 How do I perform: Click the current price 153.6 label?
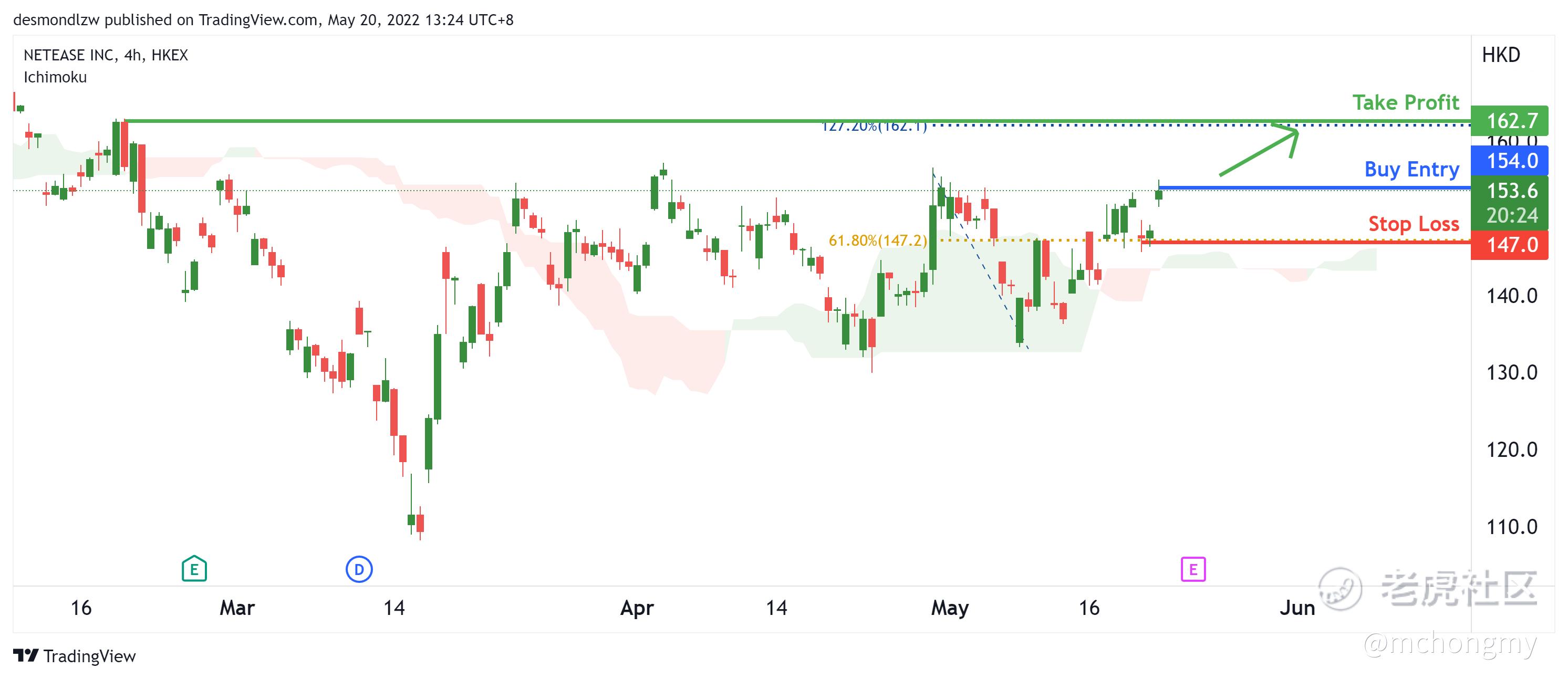[x=1511, y=191]
